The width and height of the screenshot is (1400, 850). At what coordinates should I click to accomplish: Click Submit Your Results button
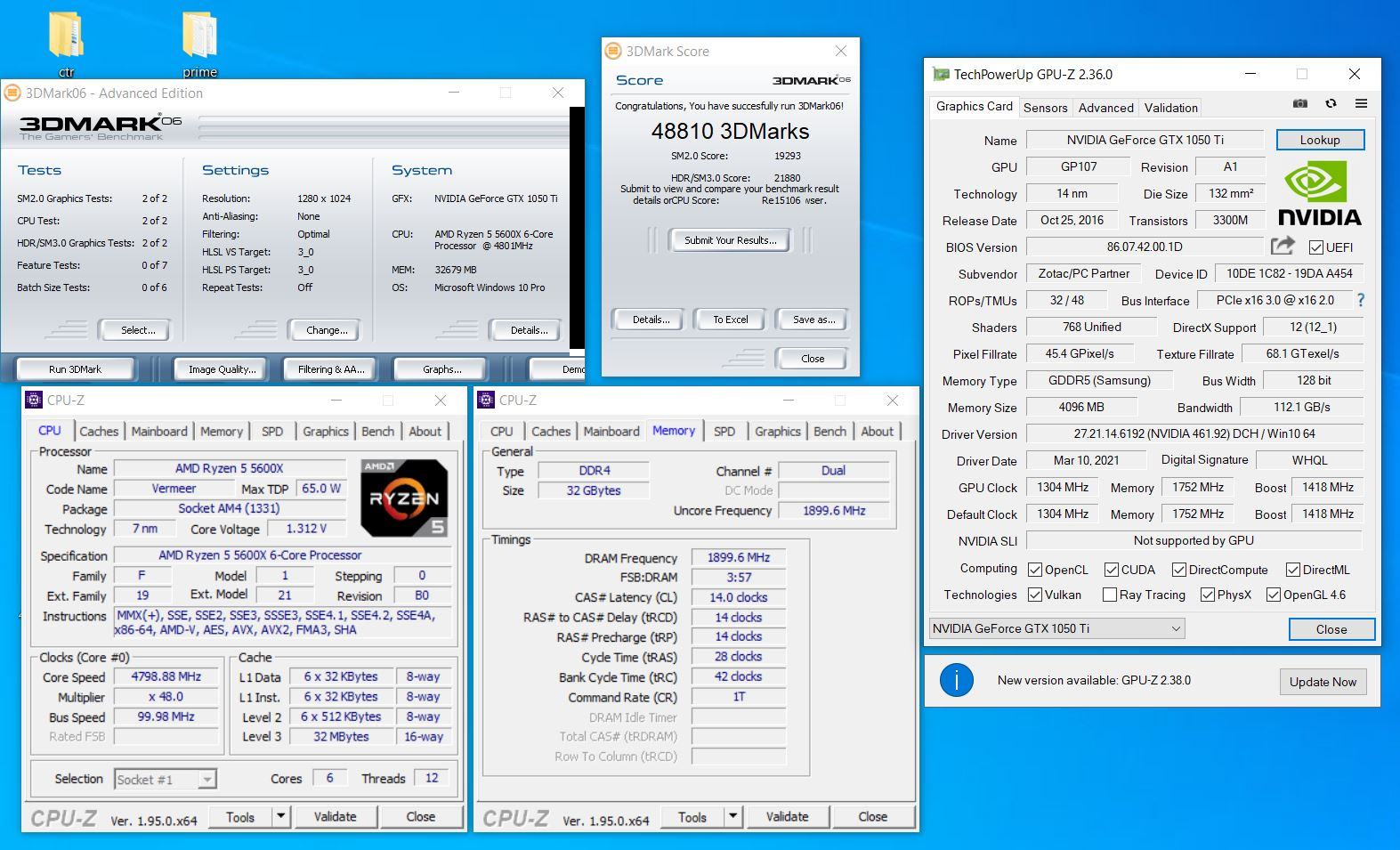(730, 240)
